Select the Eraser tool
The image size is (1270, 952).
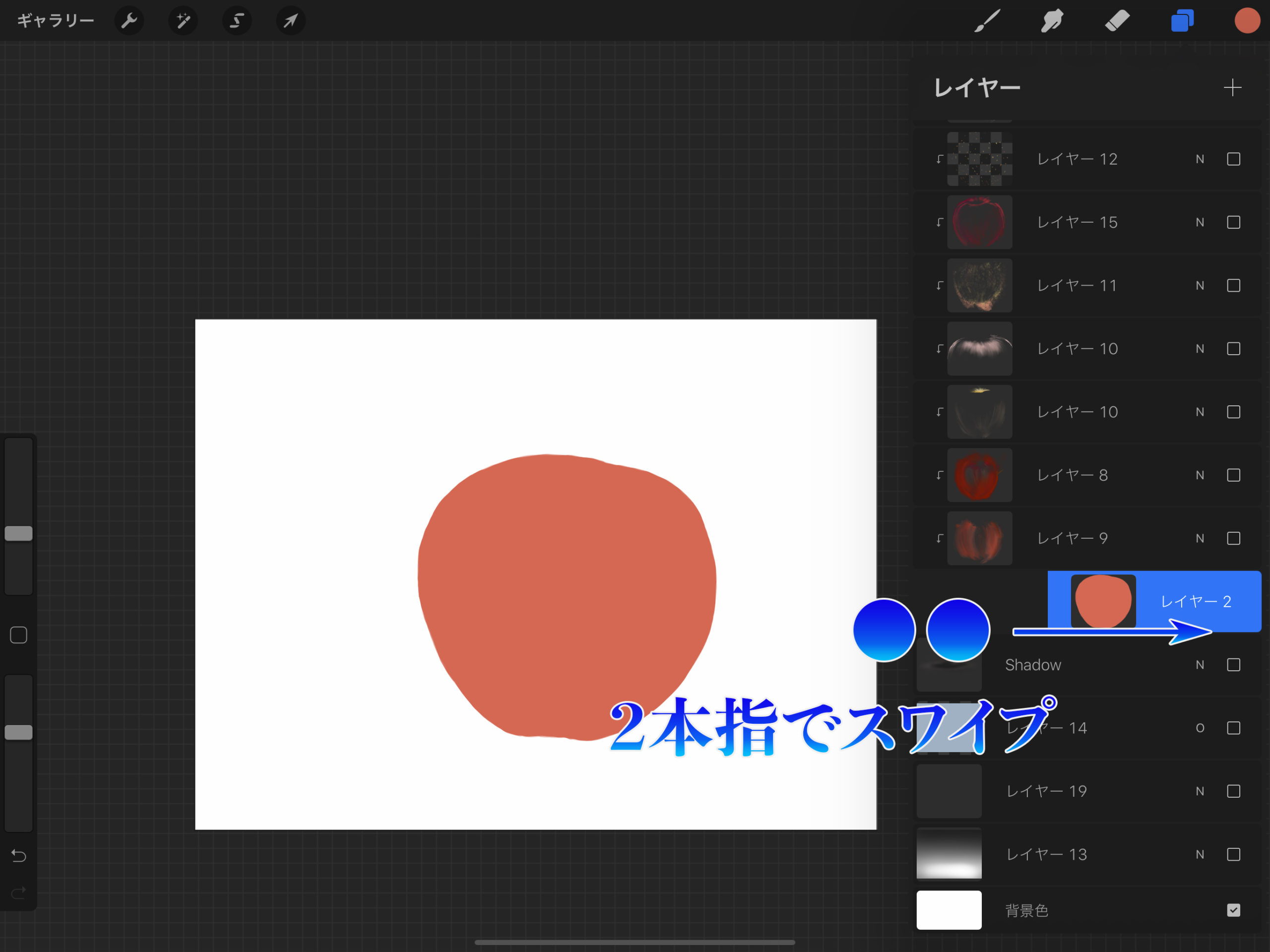[1117, 21]
